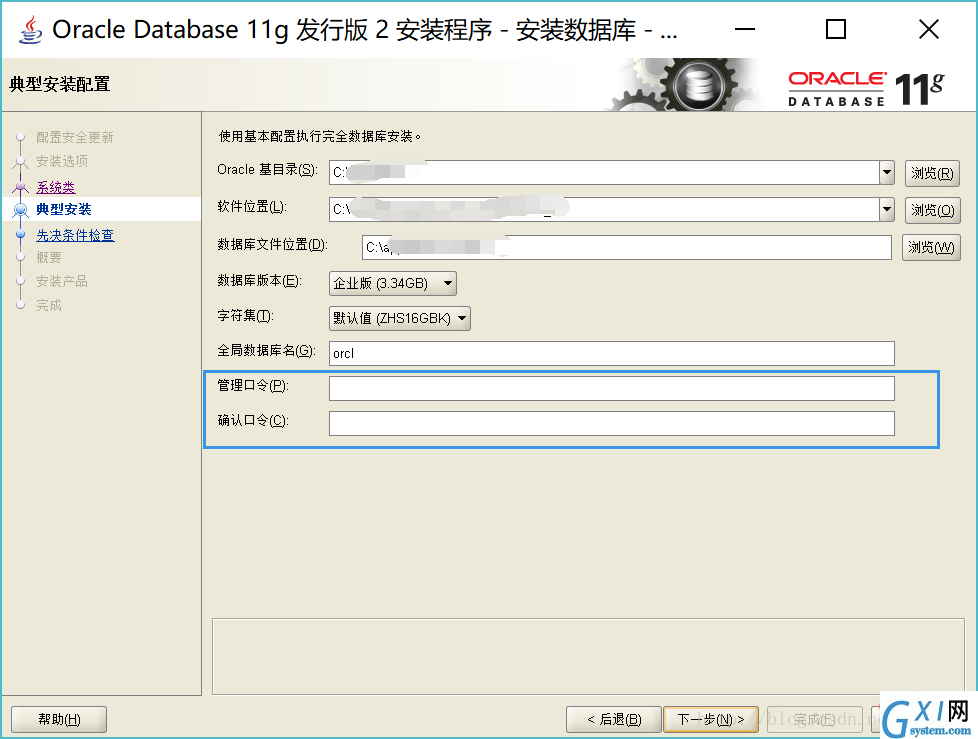This screenshot has width=978, height=739.
Task: Click the 管理口令 password field
Action: pyautogui.click(x=611, y=389)
